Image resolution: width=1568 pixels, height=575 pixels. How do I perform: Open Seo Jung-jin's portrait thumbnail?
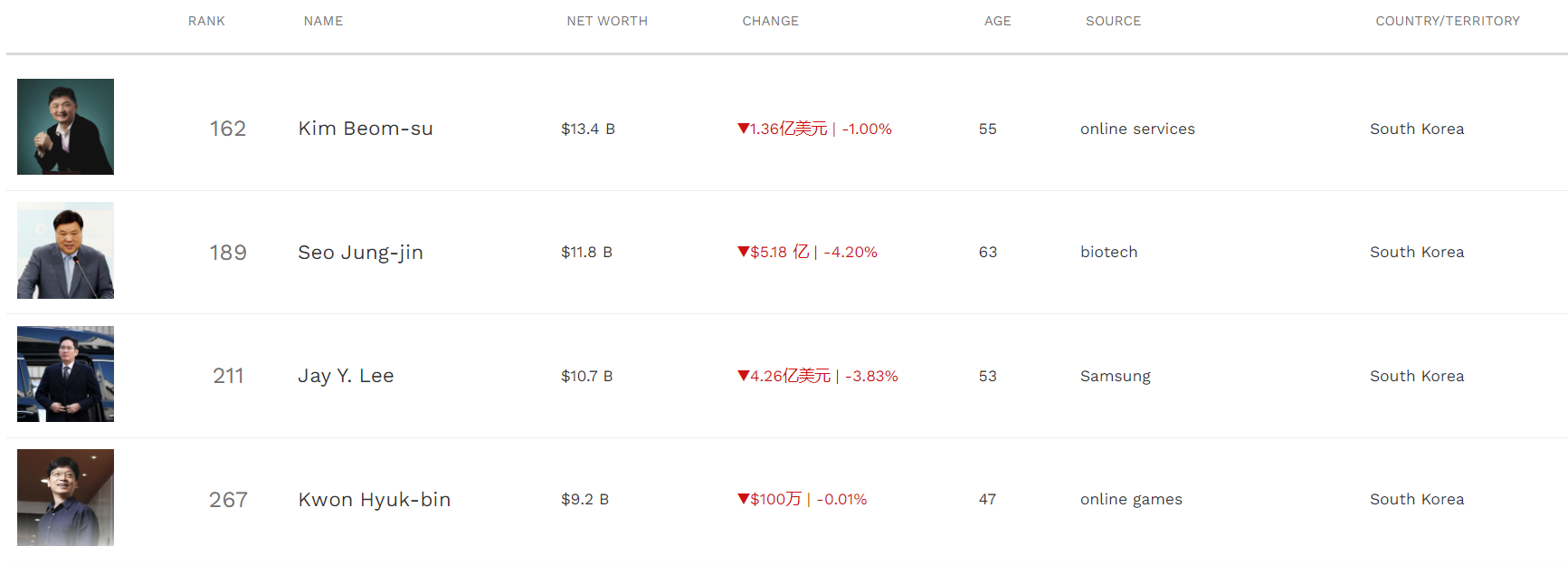click(65, 251)
